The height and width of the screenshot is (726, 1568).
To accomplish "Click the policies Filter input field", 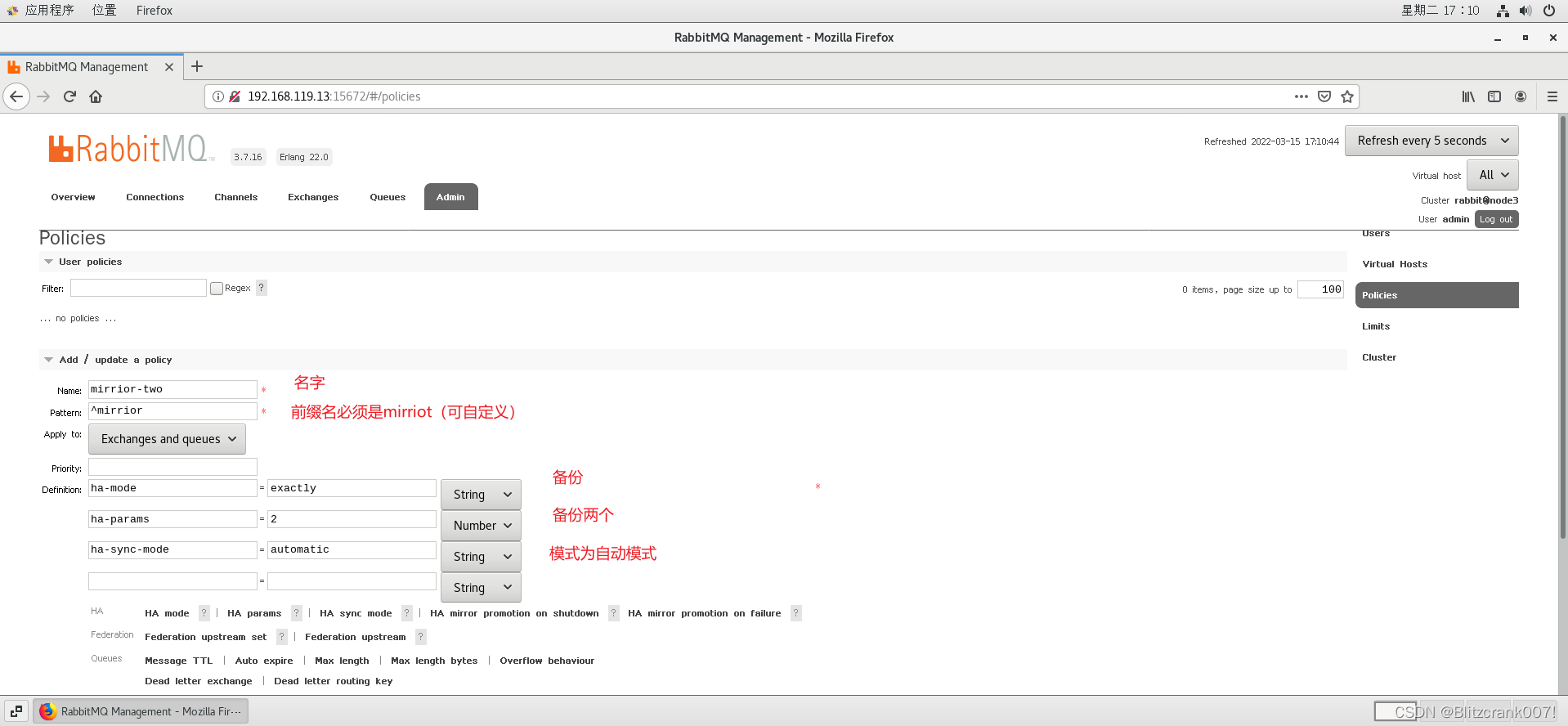I will coord(138,288).
